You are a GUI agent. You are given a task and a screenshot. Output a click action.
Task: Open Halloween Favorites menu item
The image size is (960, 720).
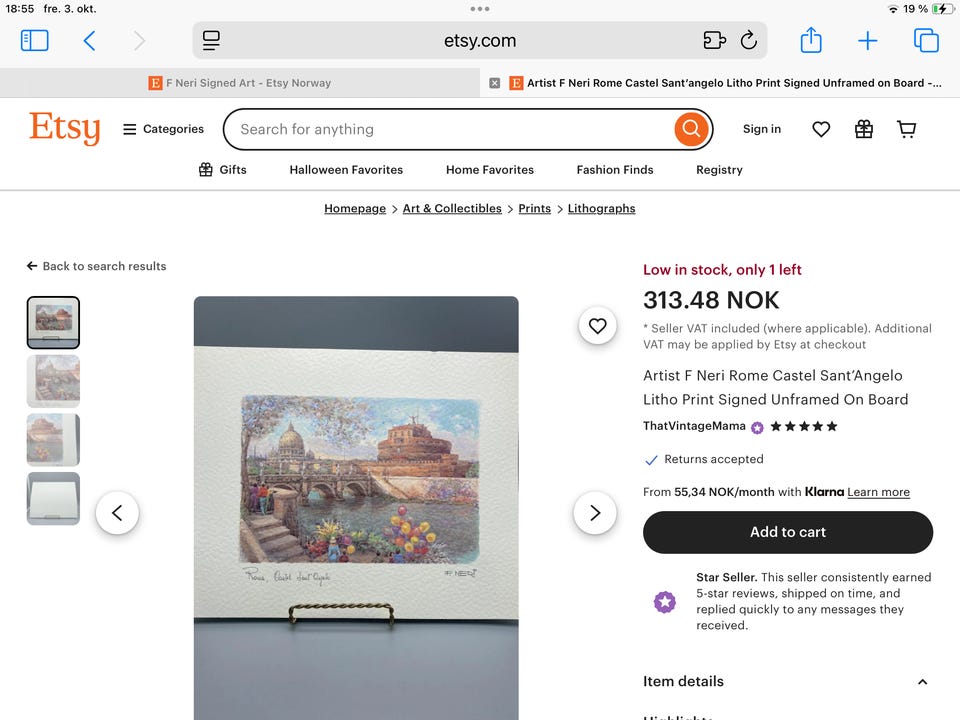click(x=346, y=170)
